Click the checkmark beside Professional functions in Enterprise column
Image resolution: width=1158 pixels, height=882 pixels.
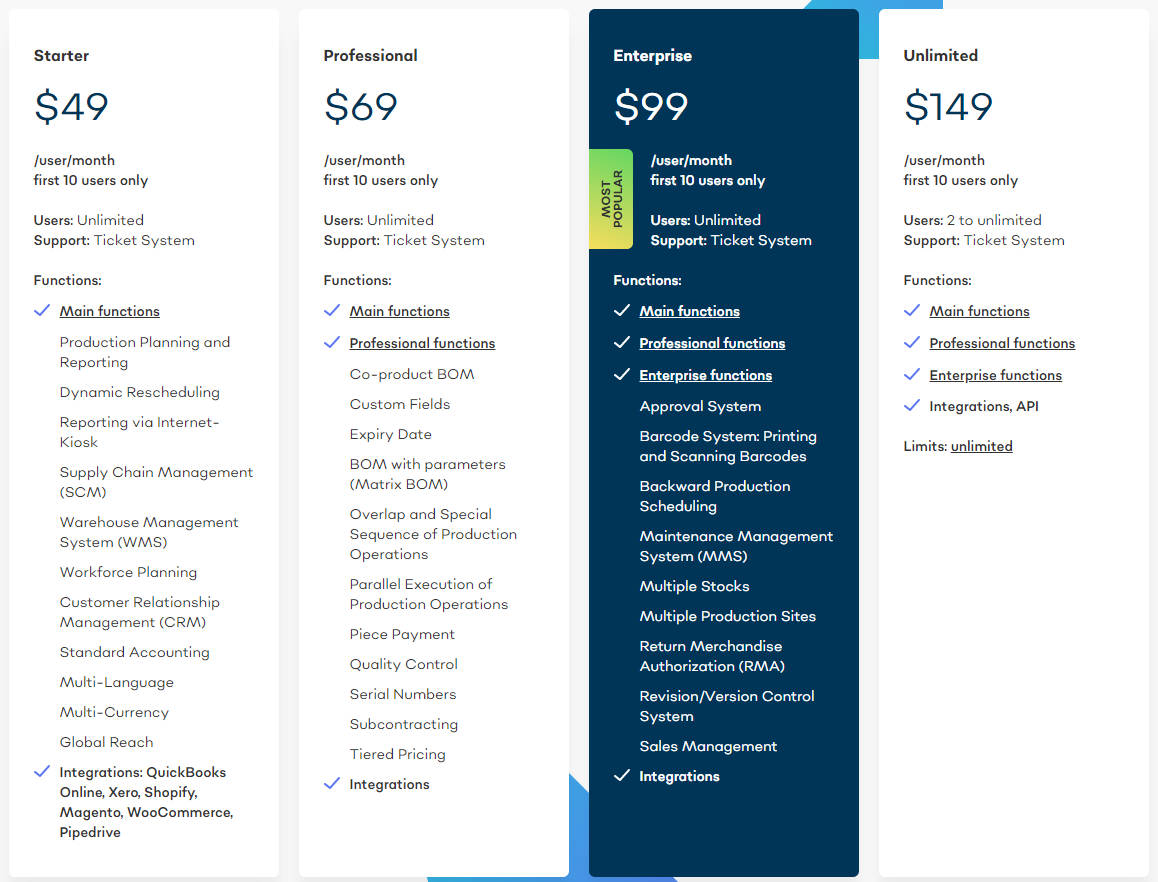(x=621, y=343)
